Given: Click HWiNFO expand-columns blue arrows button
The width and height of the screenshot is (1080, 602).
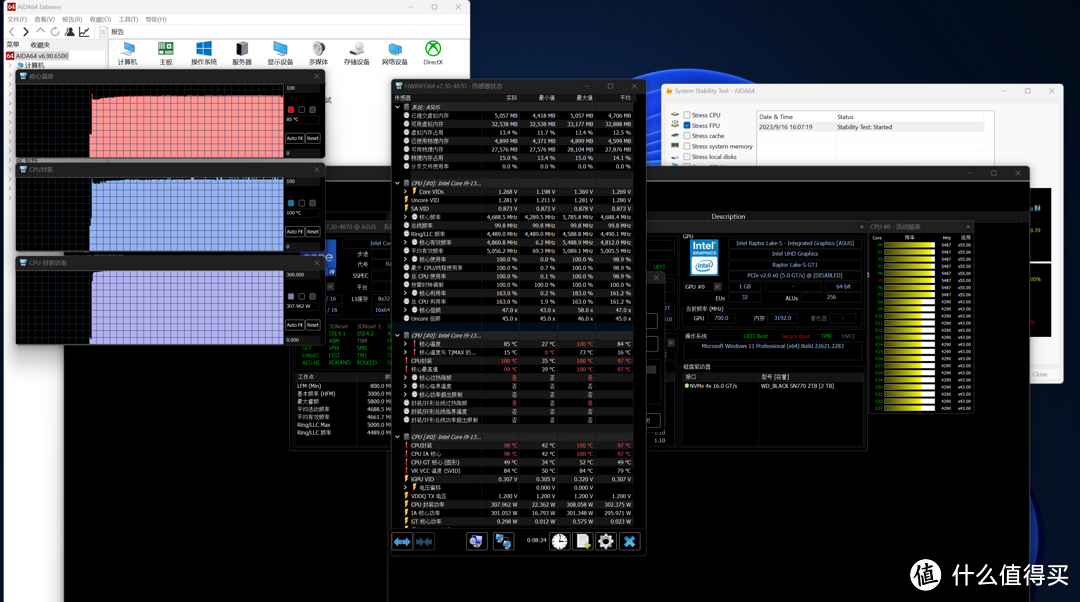Looking at the screenshot, I should click(402, 542).
